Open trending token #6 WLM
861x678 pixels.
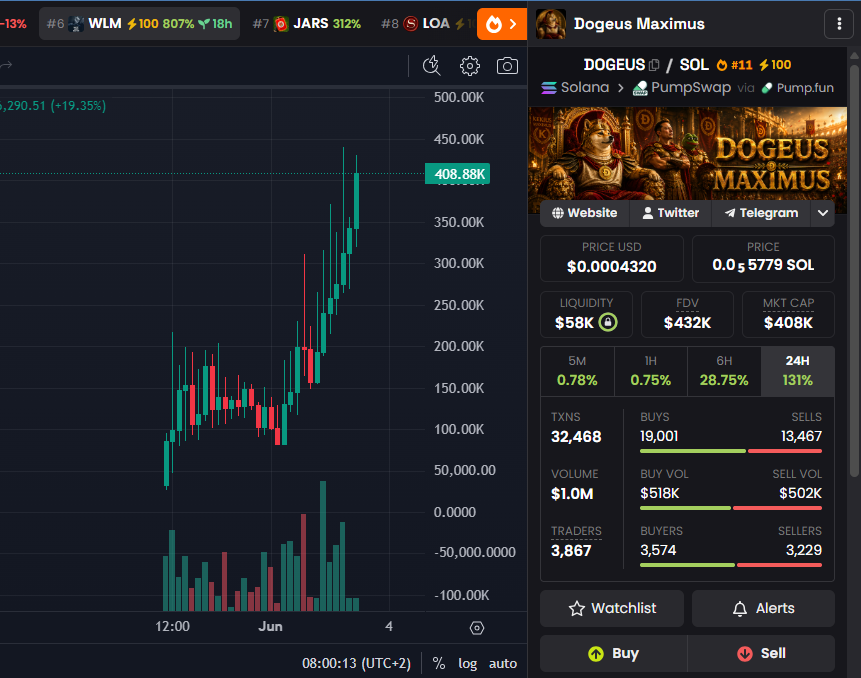click(139, 24)
